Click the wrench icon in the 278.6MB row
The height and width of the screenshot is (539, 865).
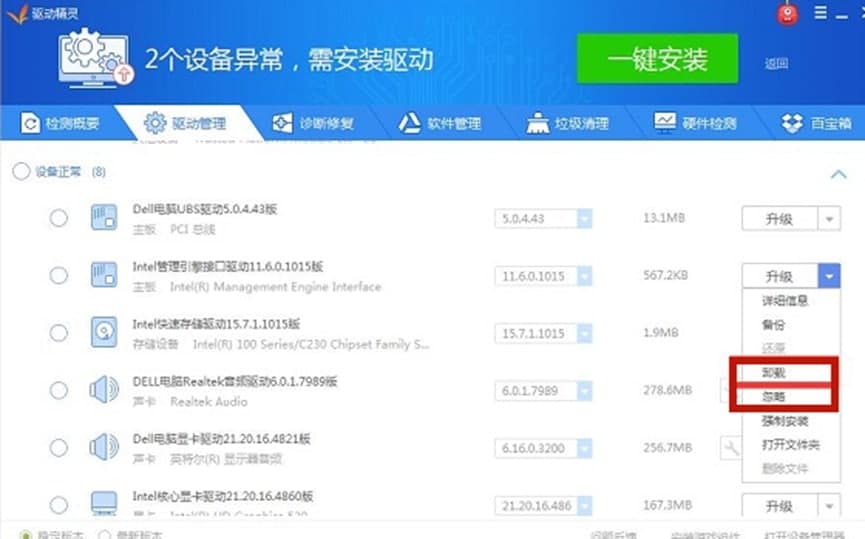tap(725, 390)
